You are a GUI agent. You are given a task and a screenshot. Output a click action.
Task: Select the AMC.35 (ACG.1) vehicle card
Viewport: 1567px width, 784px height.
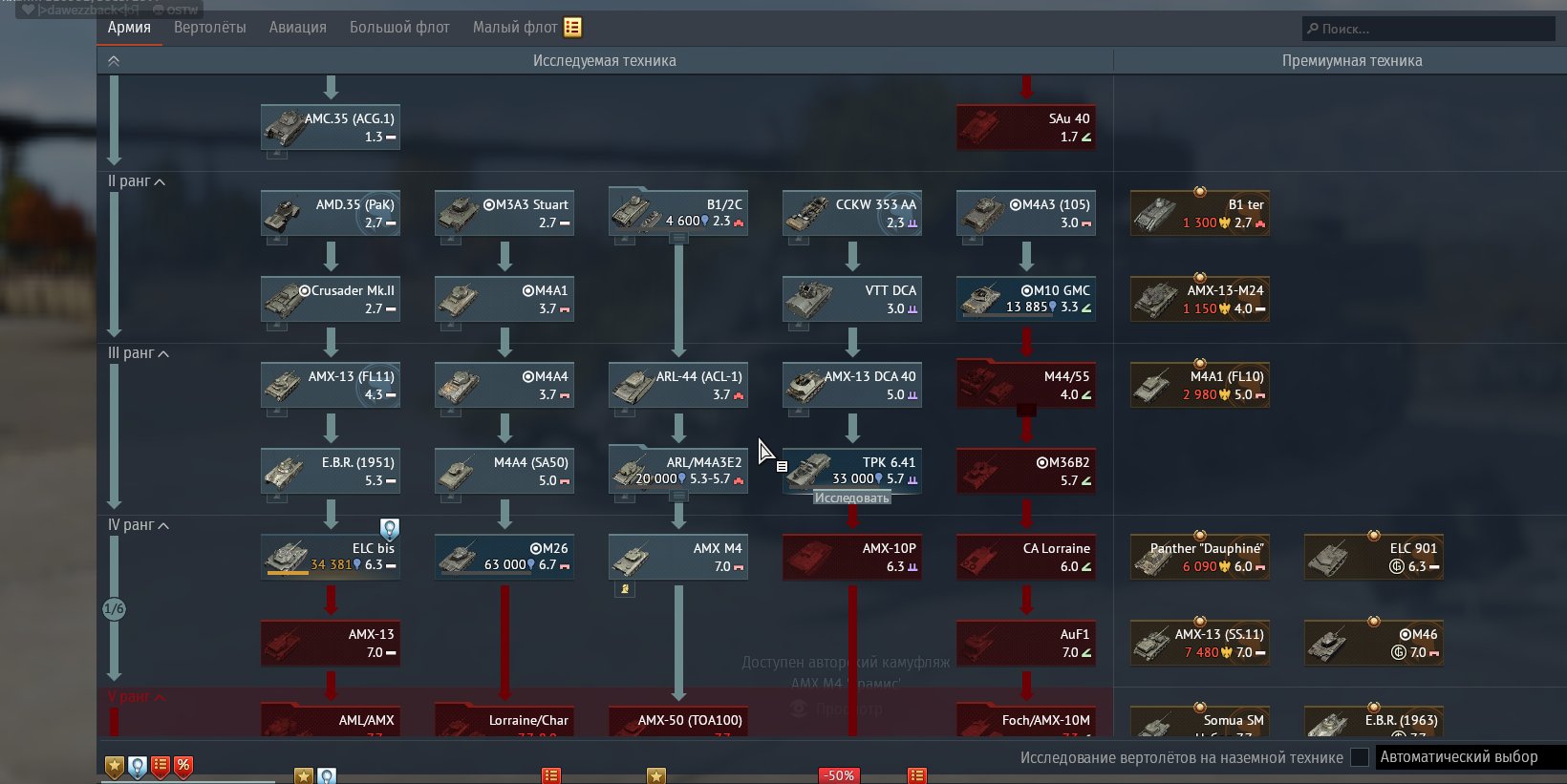click(331, 127)
